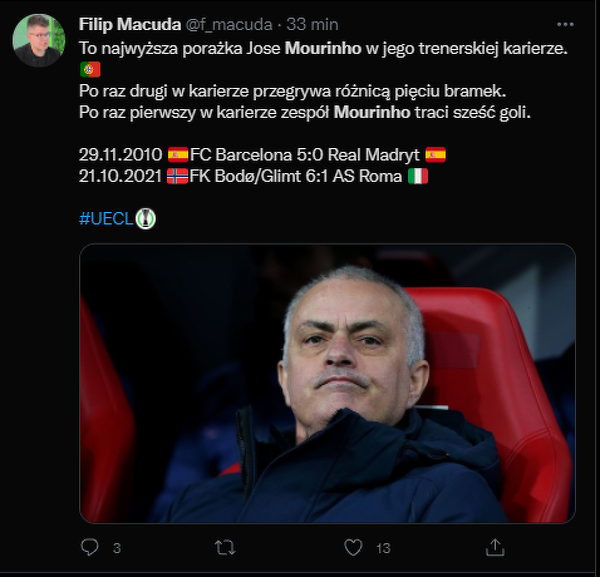Click the Spain flag before FC Barcelona
This screenshot has width=600, height=577.
(x=177, y=154)
